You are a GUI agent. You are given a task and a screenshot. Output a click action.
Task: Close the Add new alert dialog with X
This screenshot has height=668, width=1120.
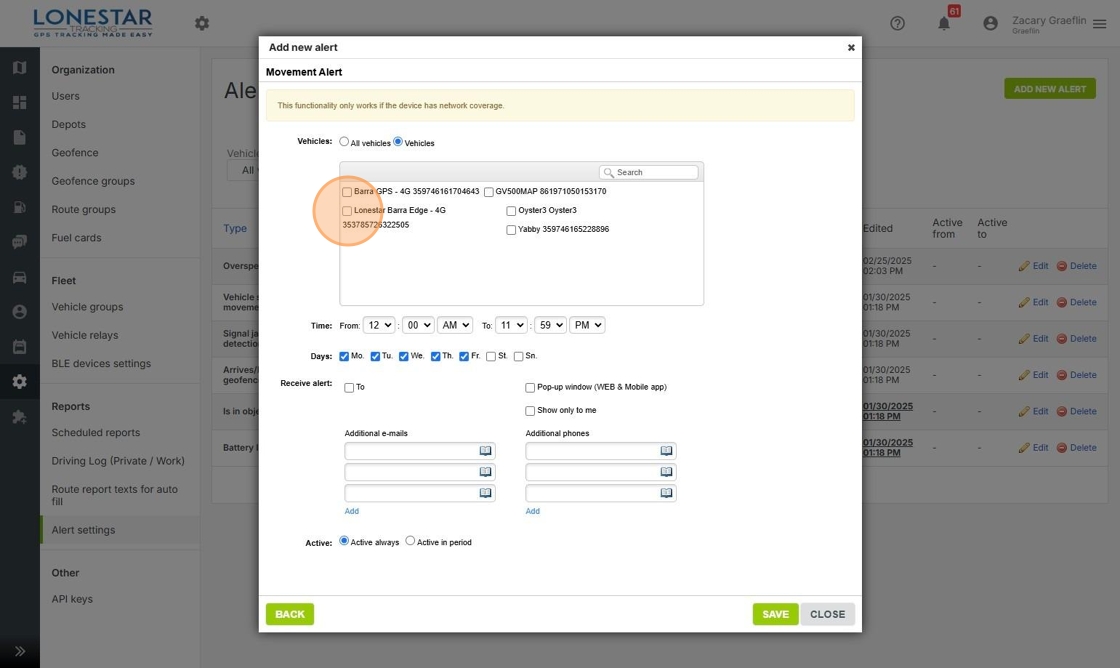coord(851,47)
